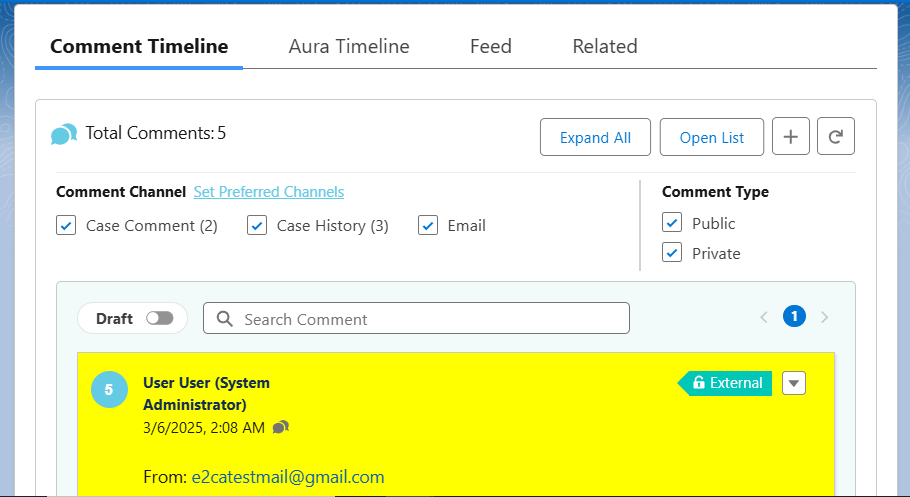Click the e2catestmail@gmail.com email link
The height and width of the screenshot is (497, 910).
pos(288,477)
